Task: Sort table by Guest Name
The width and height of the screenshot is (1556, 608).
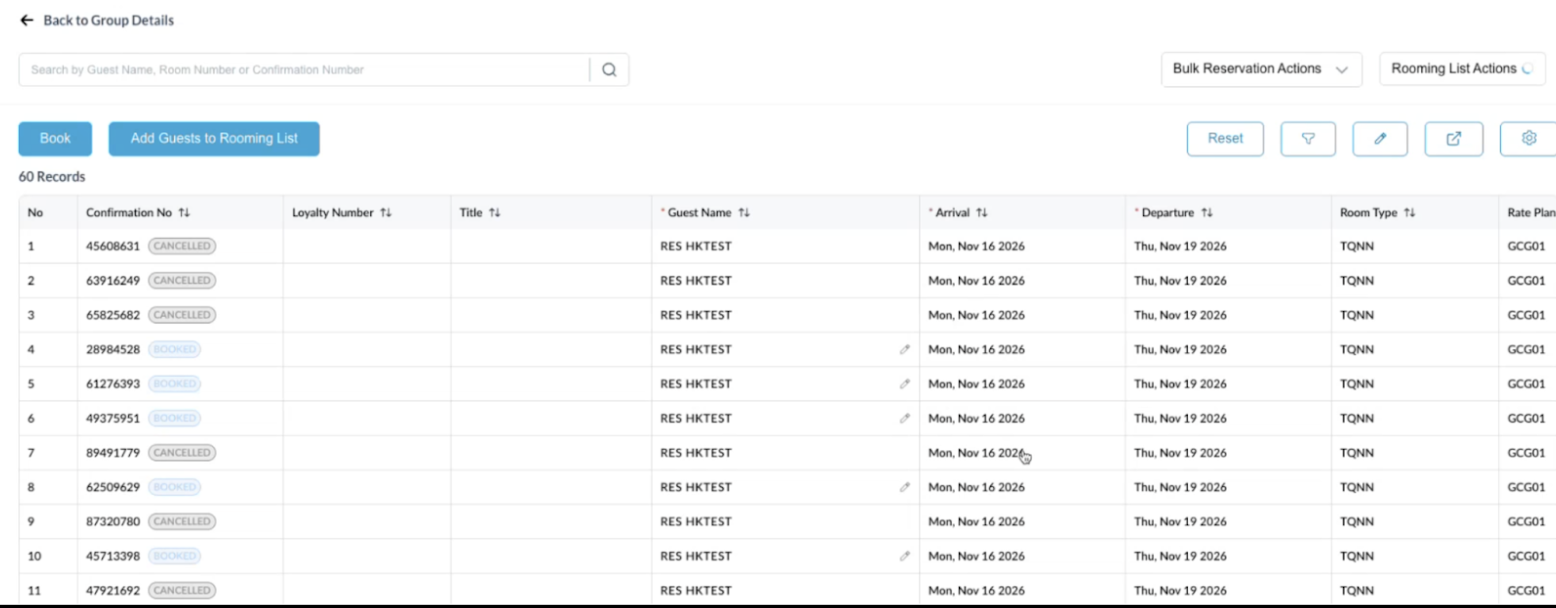Action: pyautogui.click(x=744, y=213)
